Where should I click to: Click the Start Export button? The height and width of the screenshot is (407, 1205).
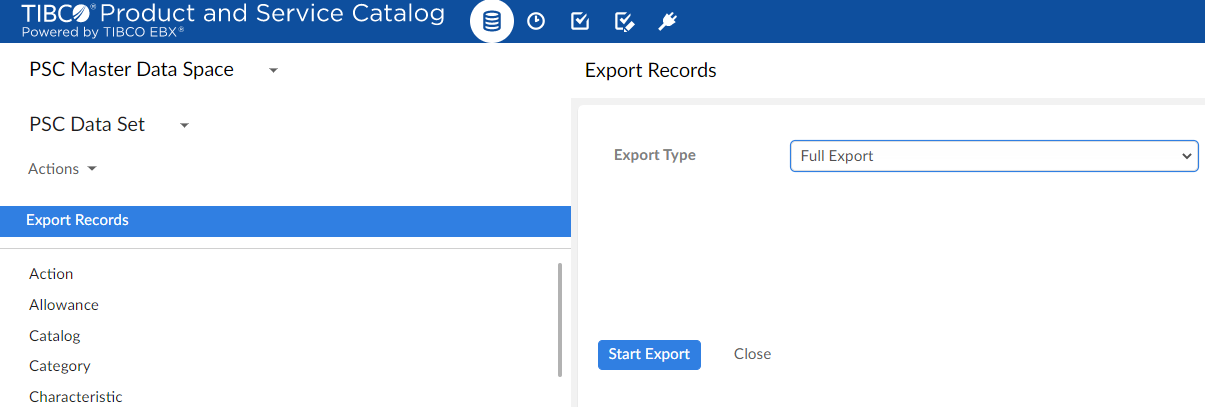[649, 354]
